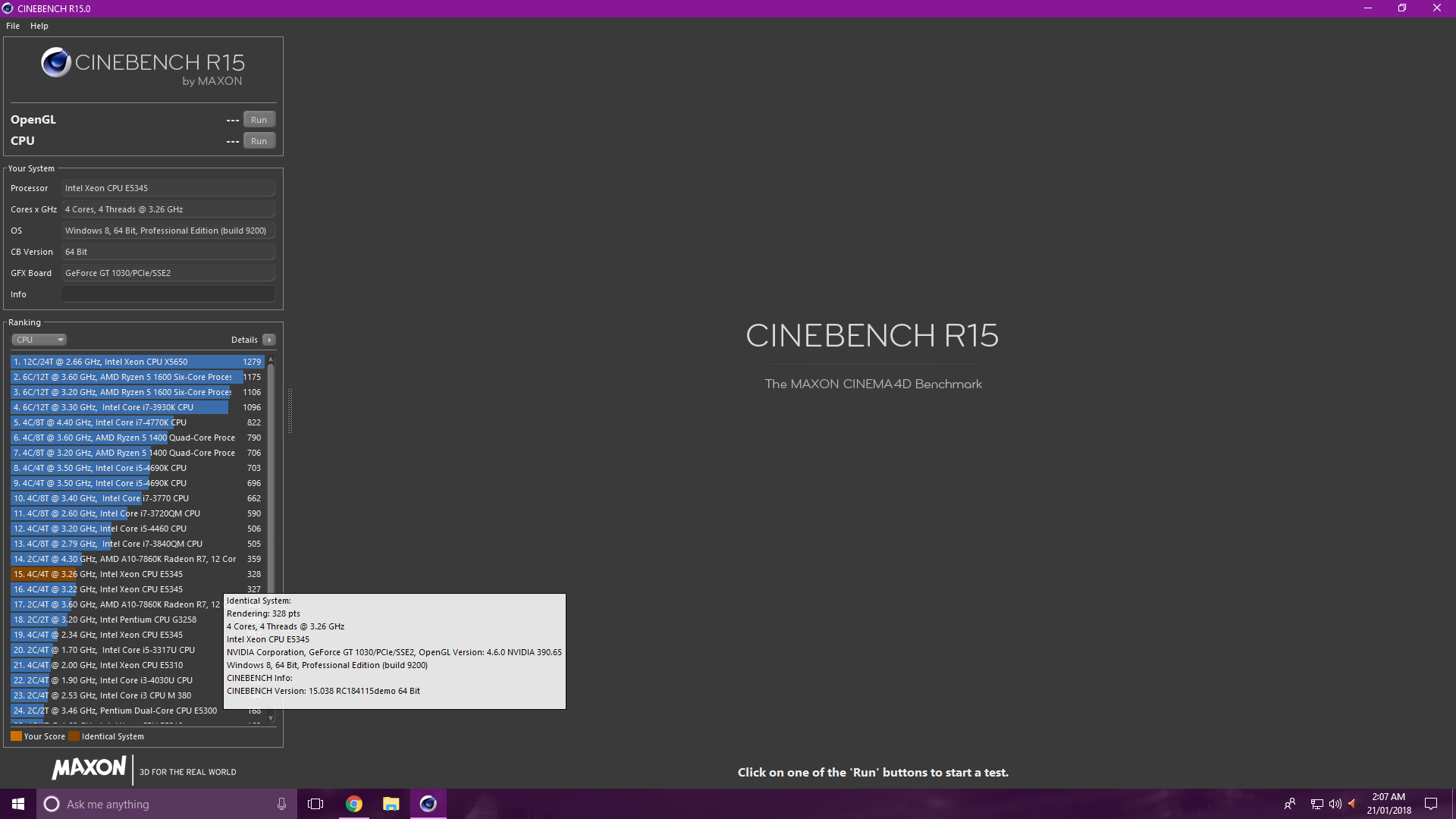Click the Cinebench title bar app icon
This screenshot has width=1456, height=819.
(8, 8)
